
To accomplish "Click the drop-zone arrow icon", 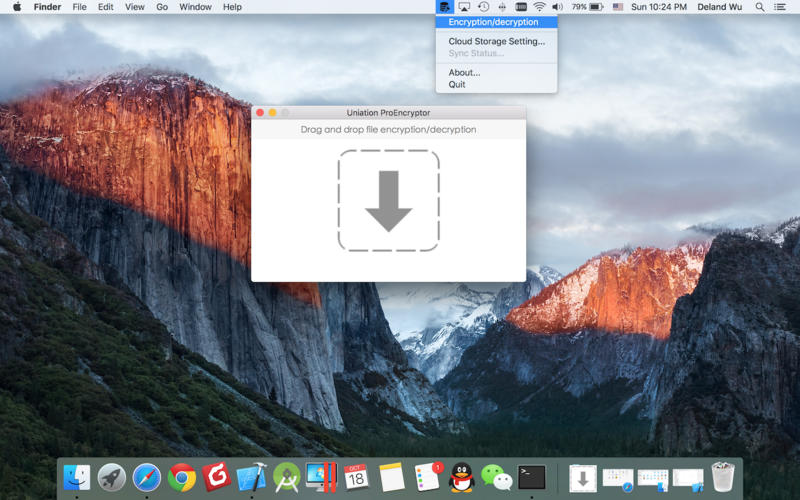I will tap(388, 201).
